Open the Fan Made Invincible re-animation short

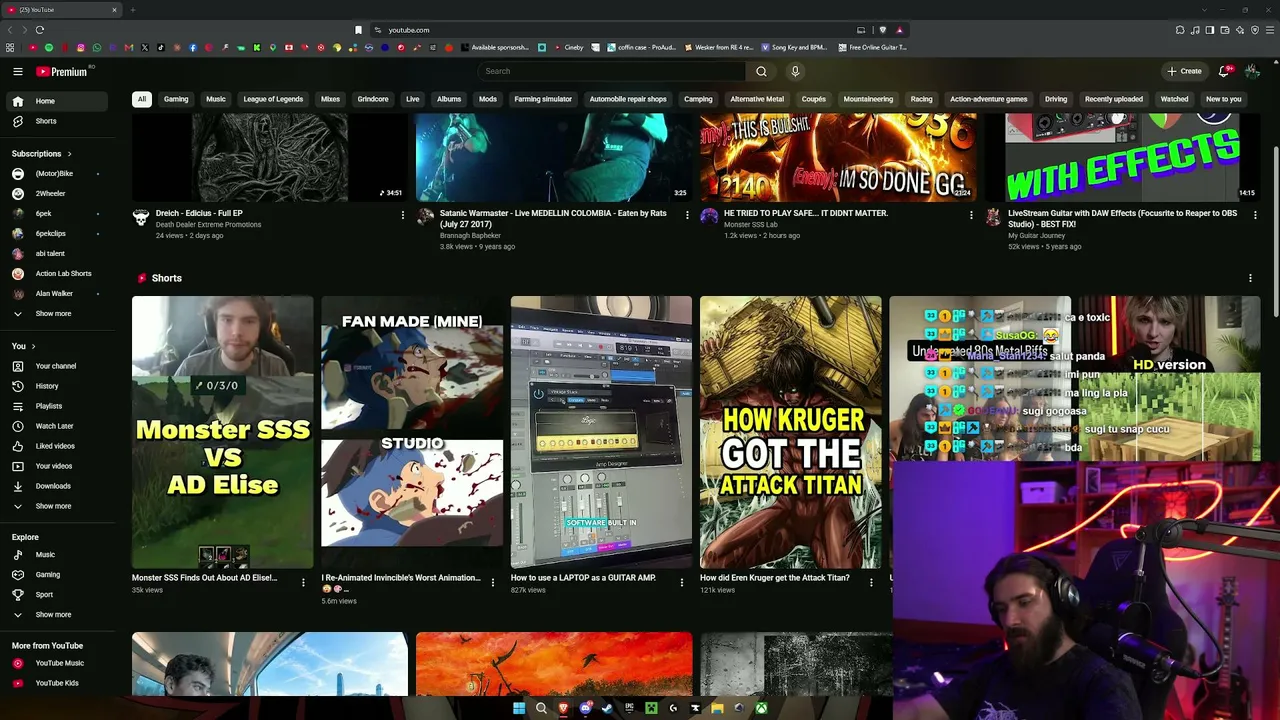tap(412, 432)
